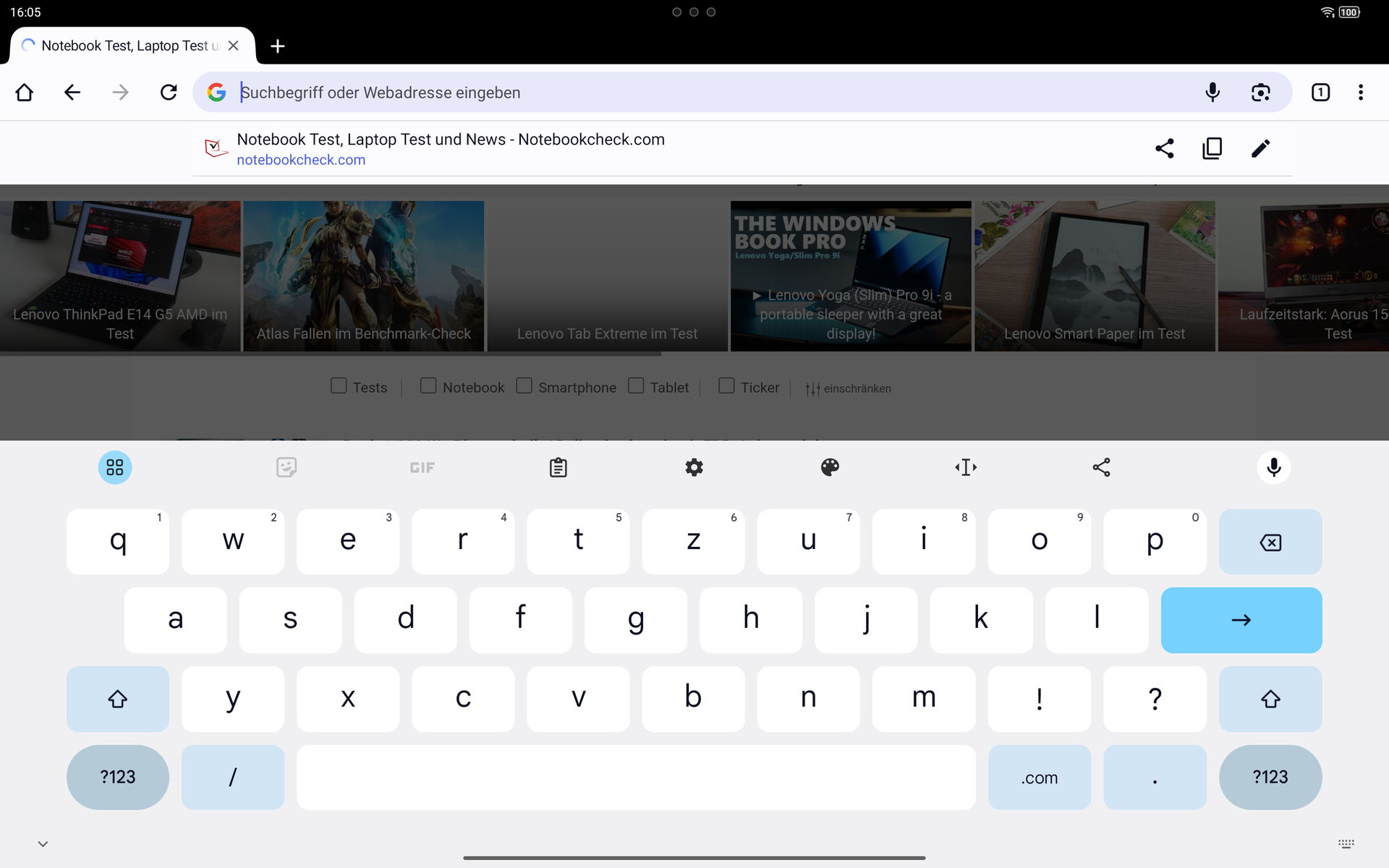Reload the current page
The height and width of the screenshot is (868, 1389).
[169, 93]
